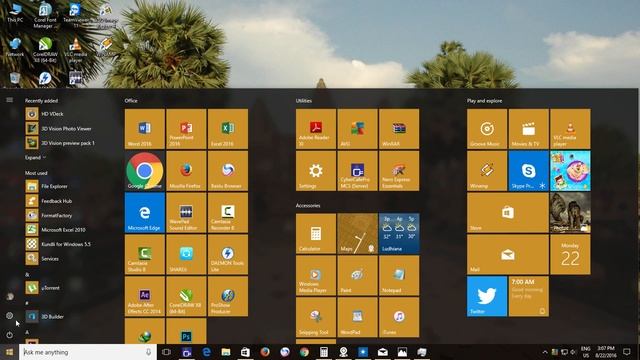Click the user account avatar in Start rail
The image size is (640, 360).
coord(9,297)
